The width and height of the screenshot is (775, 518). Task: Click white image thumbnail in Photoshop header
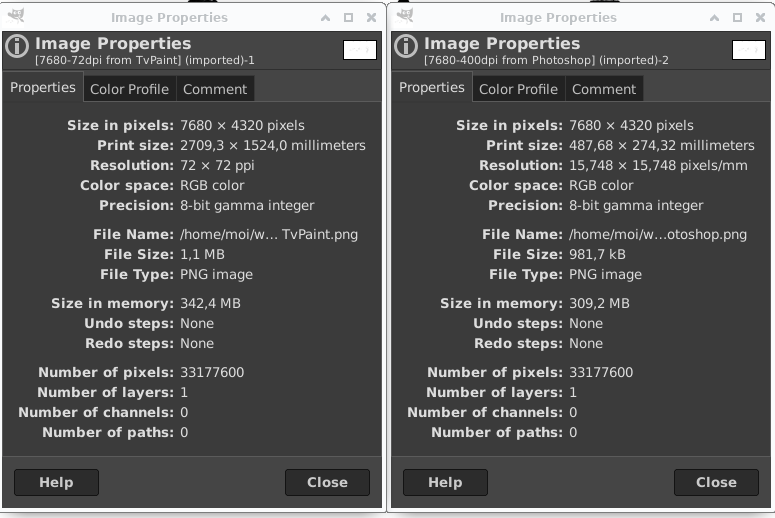click(749, 50)
